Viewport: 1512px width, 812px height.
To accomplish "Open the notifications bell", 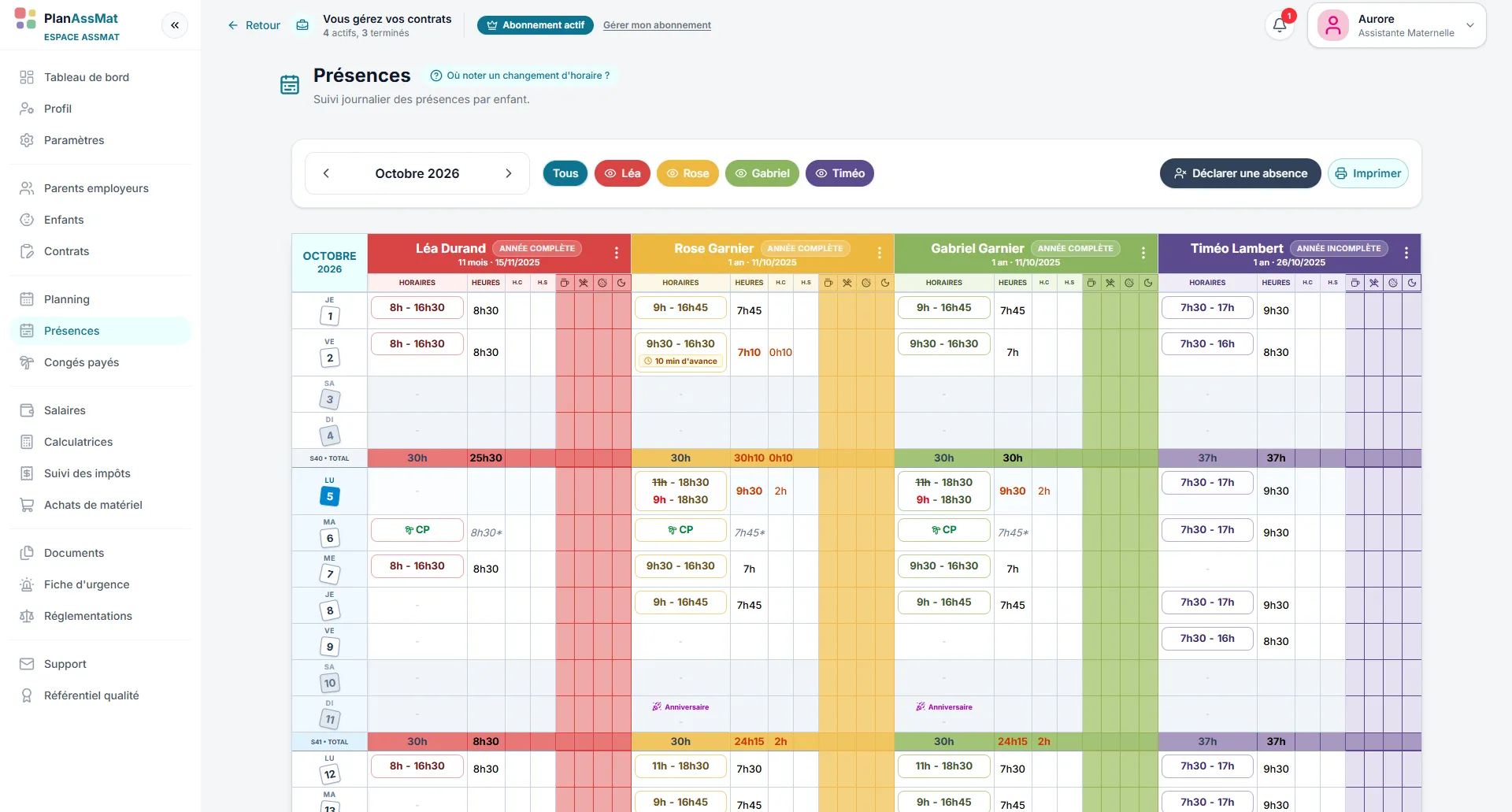I will pyautogui.click(x=1280, y=25).
